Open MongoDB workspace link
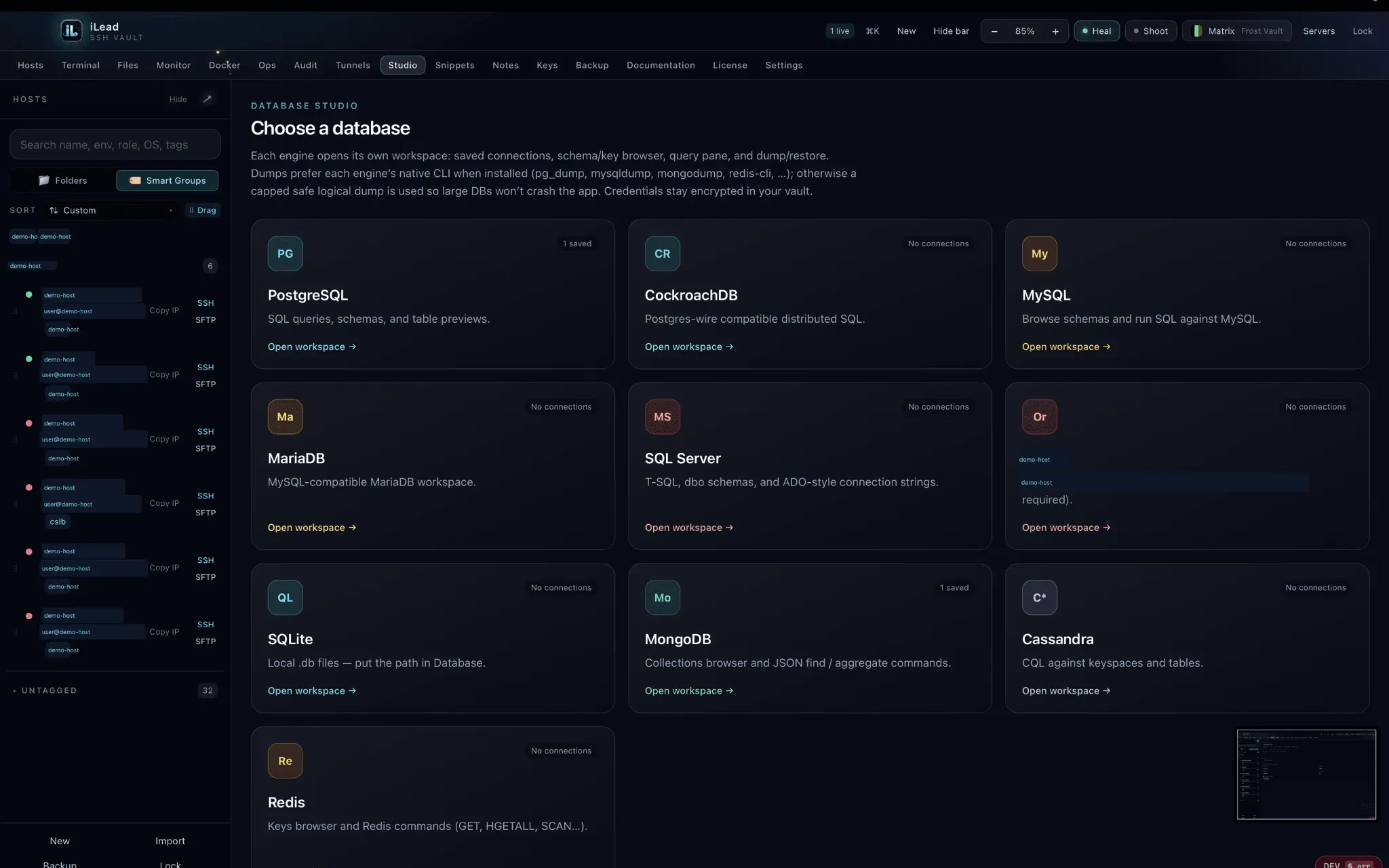 coord(688,690)
